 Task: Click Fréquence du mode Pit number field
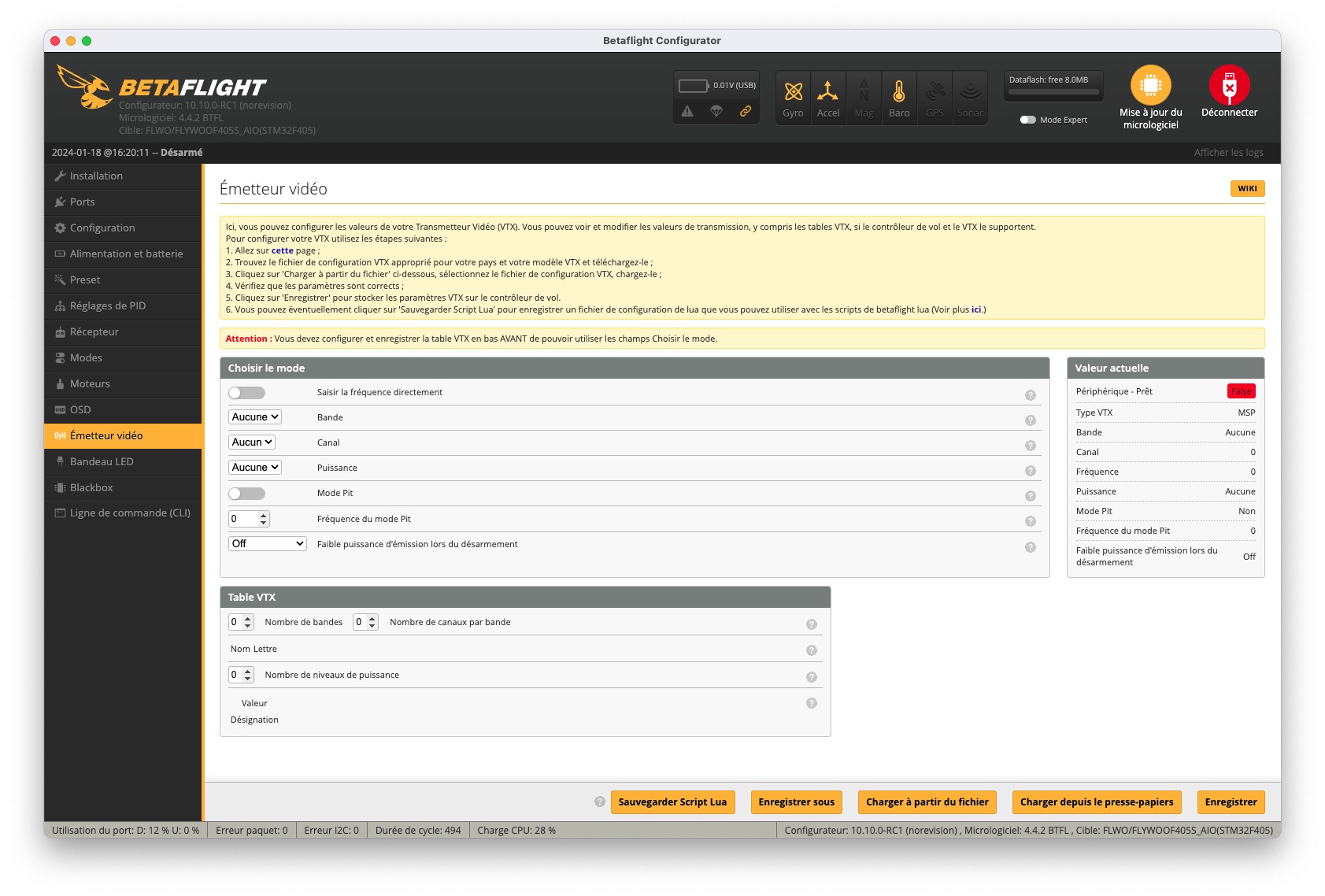(249, 519)
